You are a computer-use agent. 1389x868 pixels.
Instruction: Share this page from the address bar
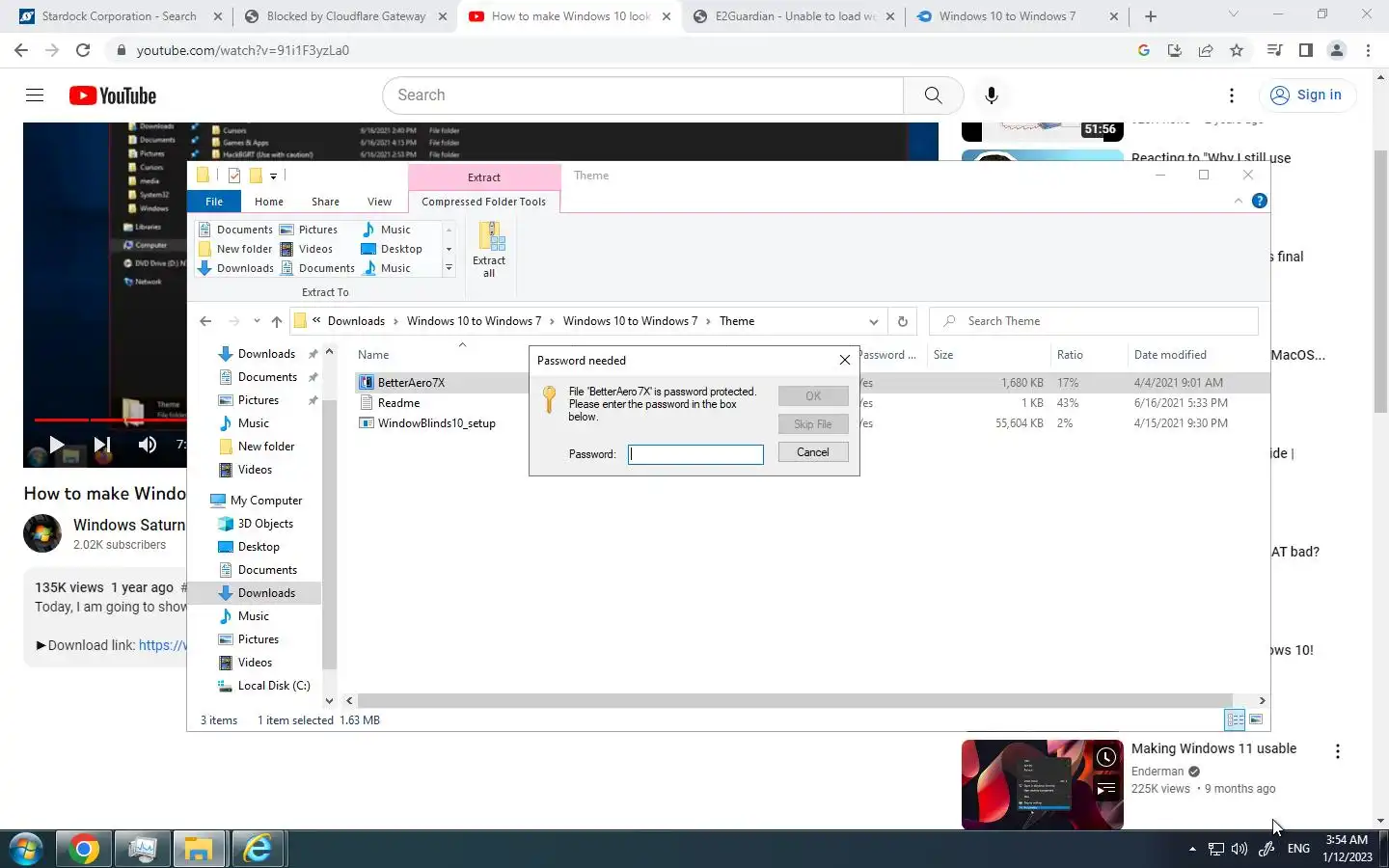click(x=1206, y=50)
